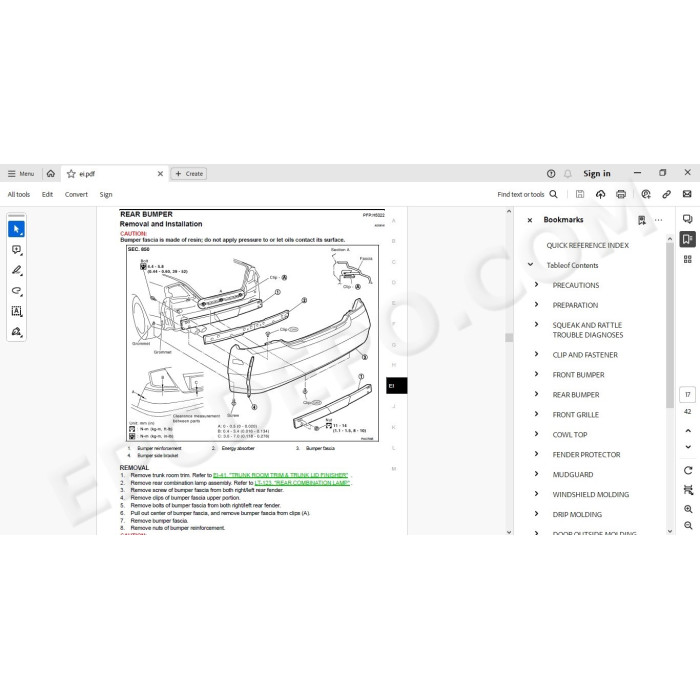The image size is (700, 700).
Task: Click the Bookmarks panel scrollbar
Action: point(670,325)
